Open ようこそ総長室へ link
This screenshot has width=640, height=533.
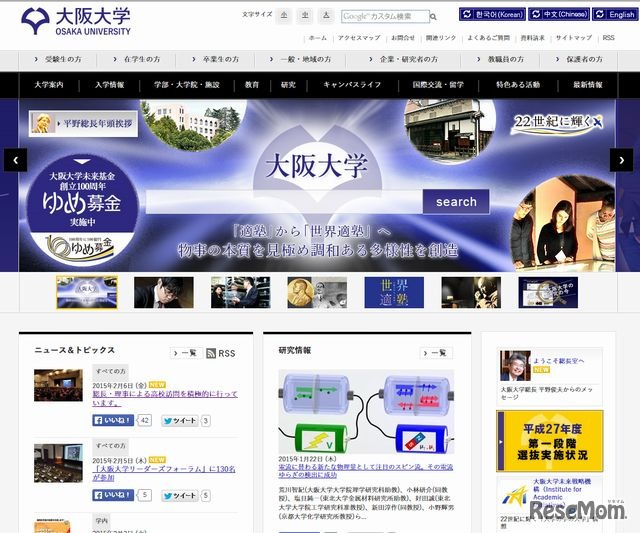tap(559, 361)
